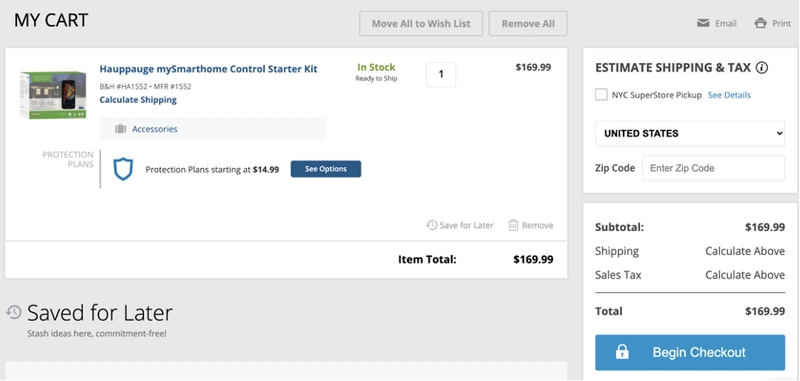Click the Calculate Shipping link
Image resolution: width=800 pixels, height=381 pixels.
tap(138, 100)
